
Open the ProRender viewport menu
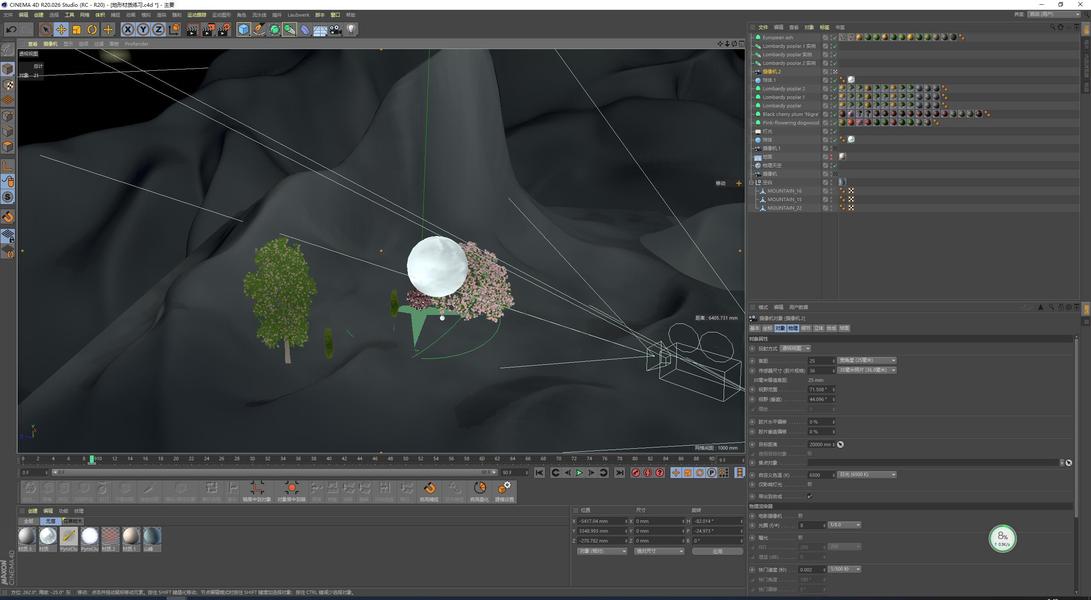click(136, 44)
